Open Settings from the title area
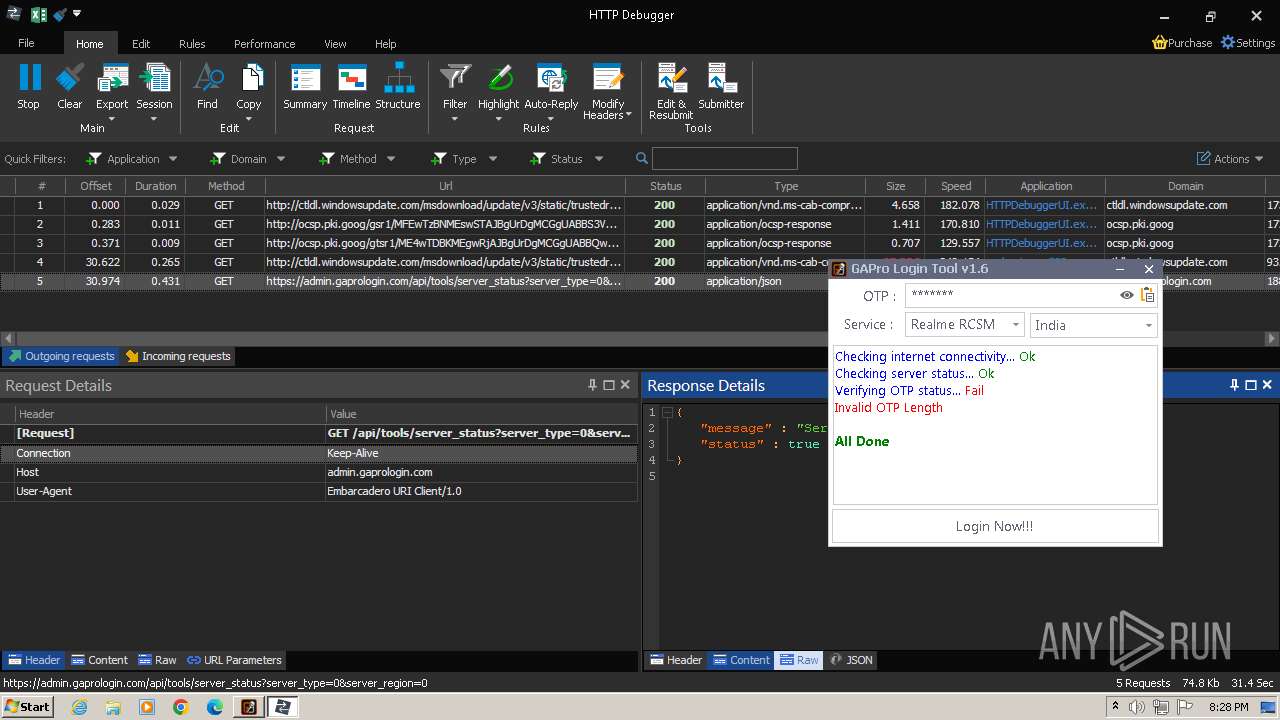This screenshot has width=1280, height=720. 1248,43
